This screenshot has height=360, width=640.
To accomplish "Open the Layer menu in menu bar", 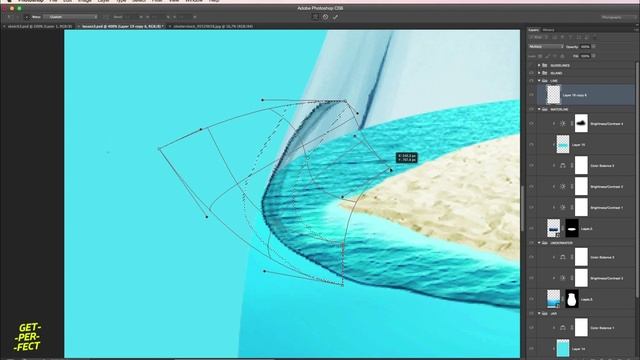I will coord(104,1).
